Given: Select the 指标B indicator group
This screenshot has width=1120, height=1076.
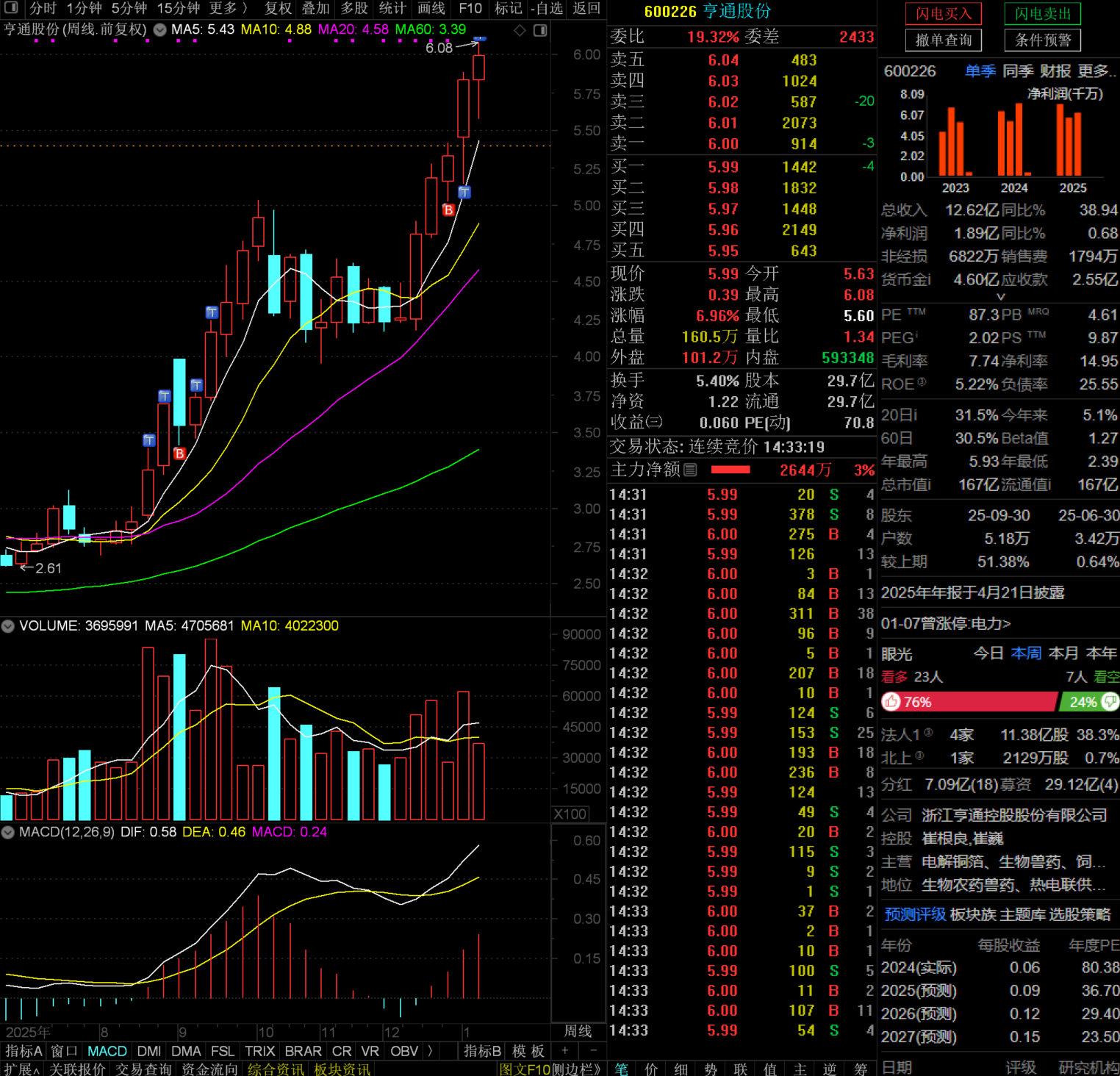Looking at the screenshot, I should click(483, 1051).
